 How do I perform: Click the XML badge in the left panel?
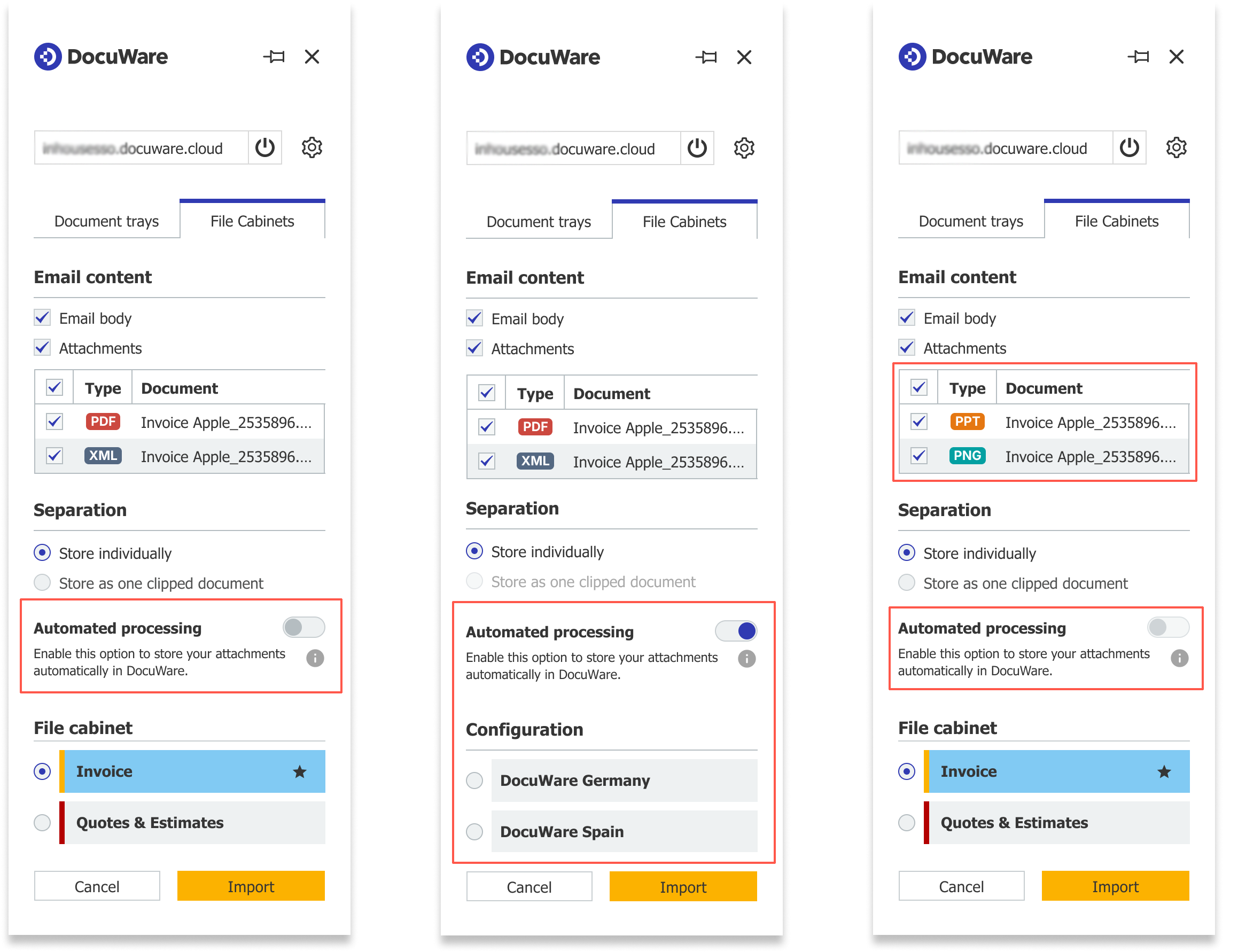103,456
